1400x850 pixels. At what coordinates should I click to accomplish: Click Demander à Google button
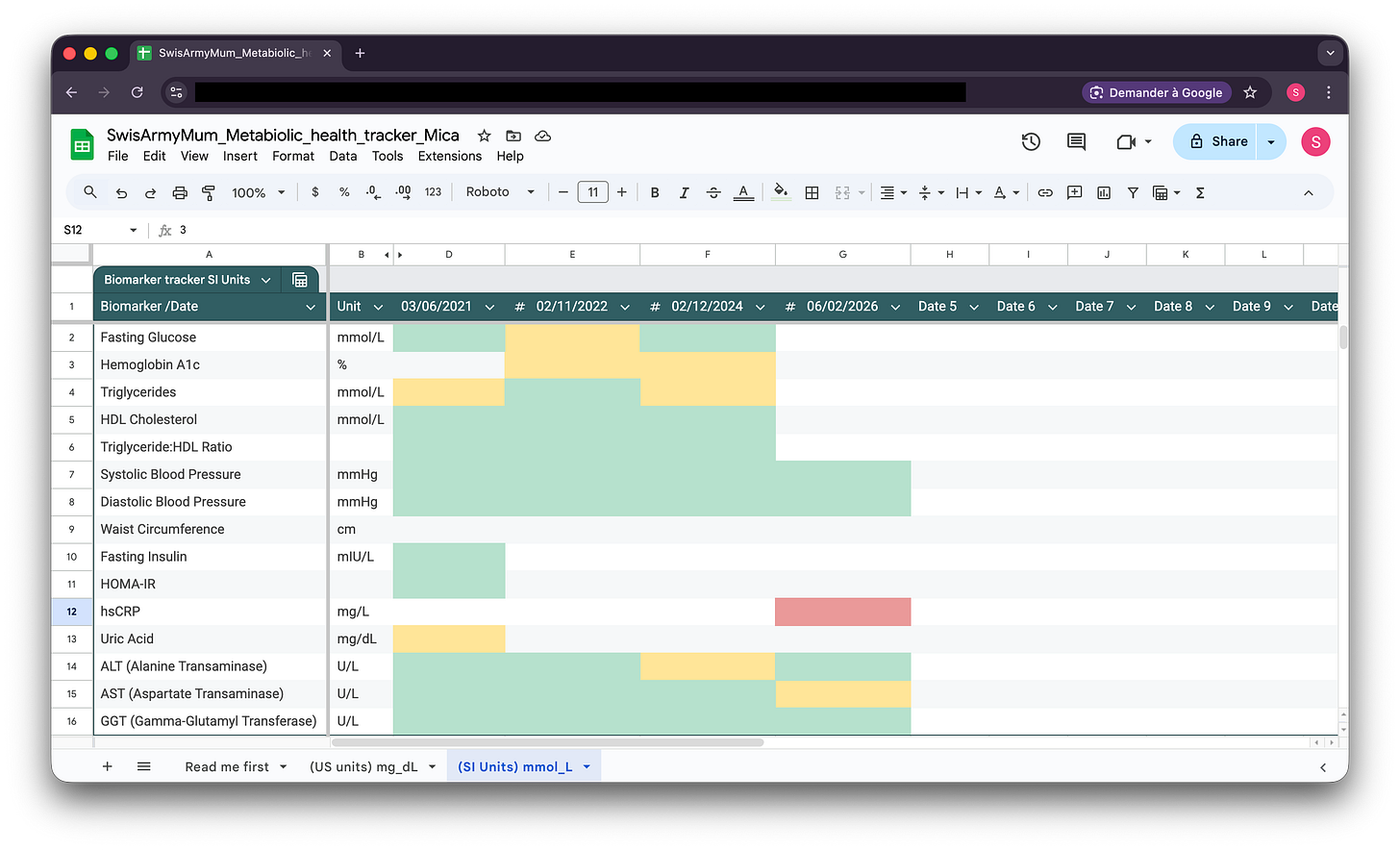click(x=1156, y=92)
